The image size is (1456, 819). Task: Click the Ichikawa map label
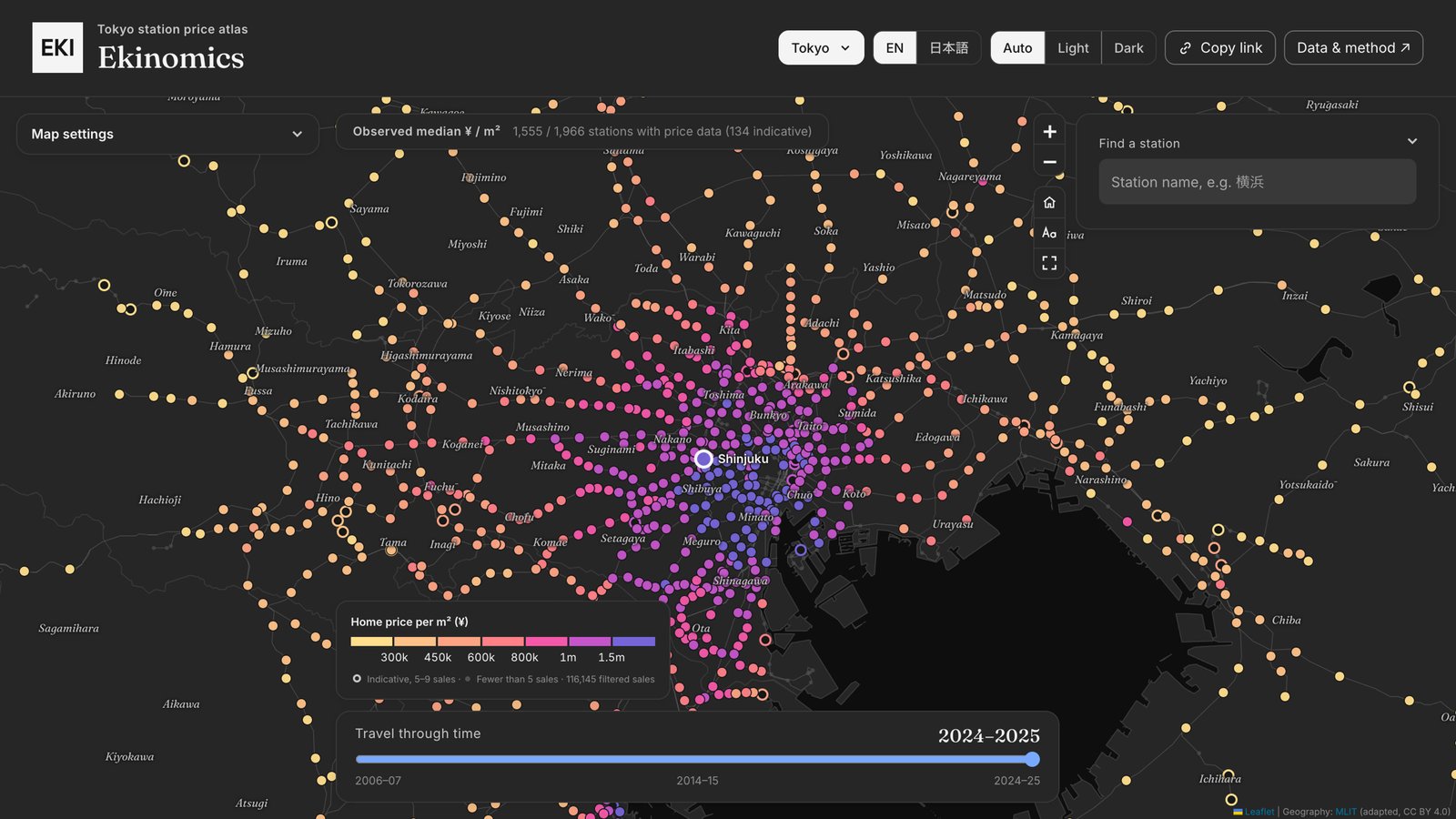986,399
